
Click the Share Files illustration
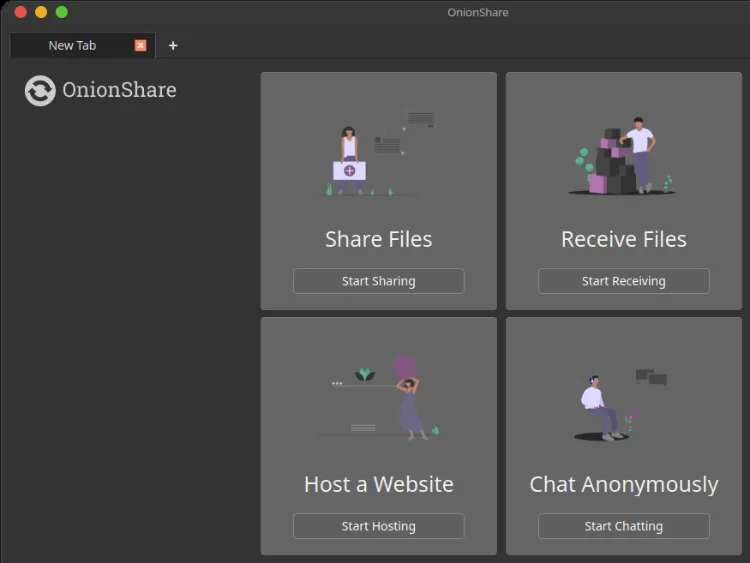378,154
